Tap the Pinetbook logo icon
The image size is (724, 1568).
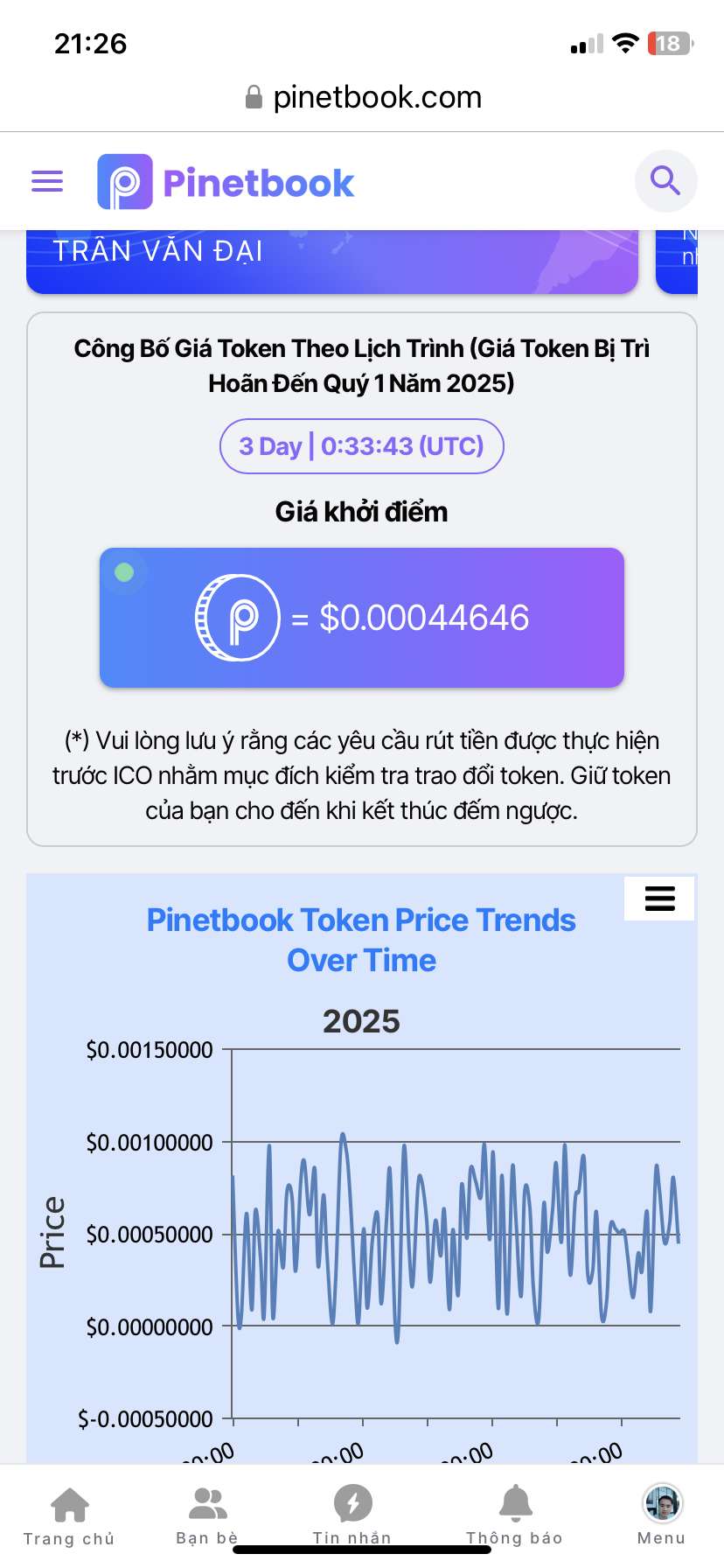coord(124,182)
